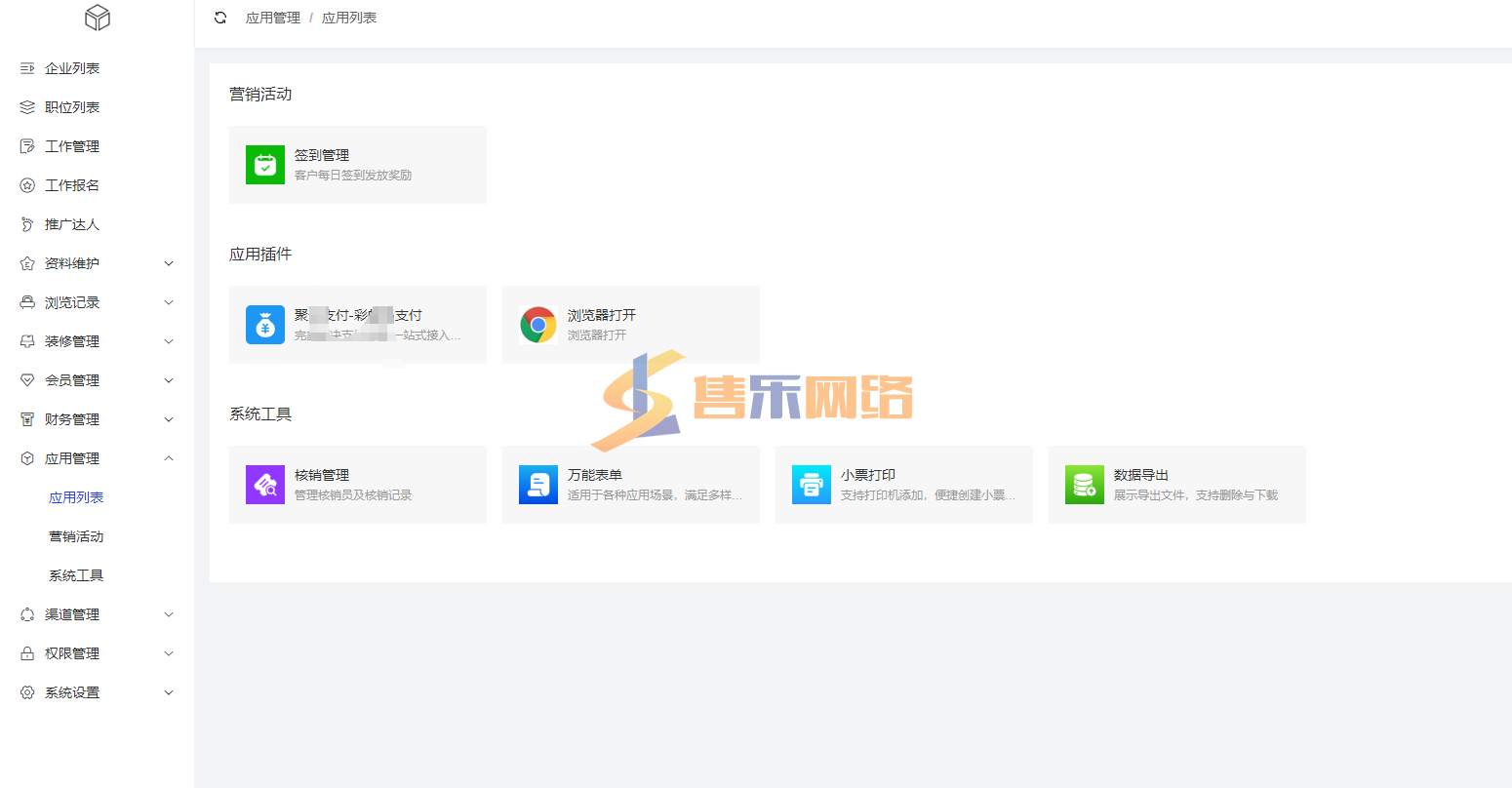Open the 小票打印 printer icon
The image size is (1512, 788).
click(811, 485)
